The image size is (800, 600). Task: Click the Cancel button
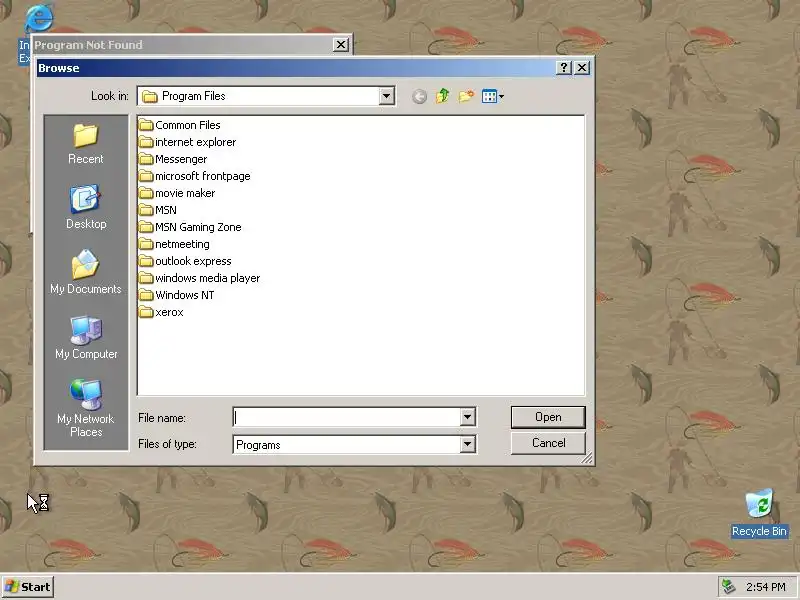(x=548, y=443)
